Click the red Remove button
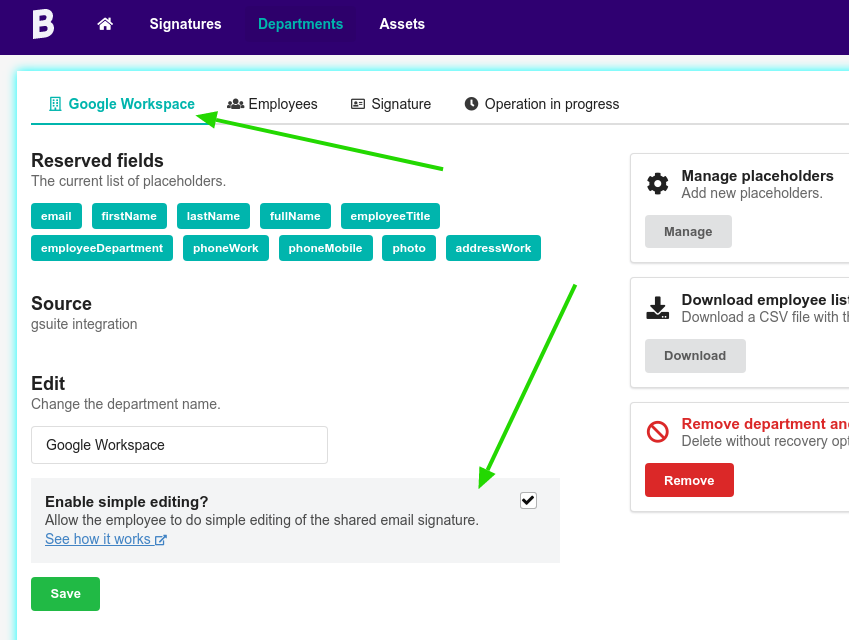 point(689,480)
